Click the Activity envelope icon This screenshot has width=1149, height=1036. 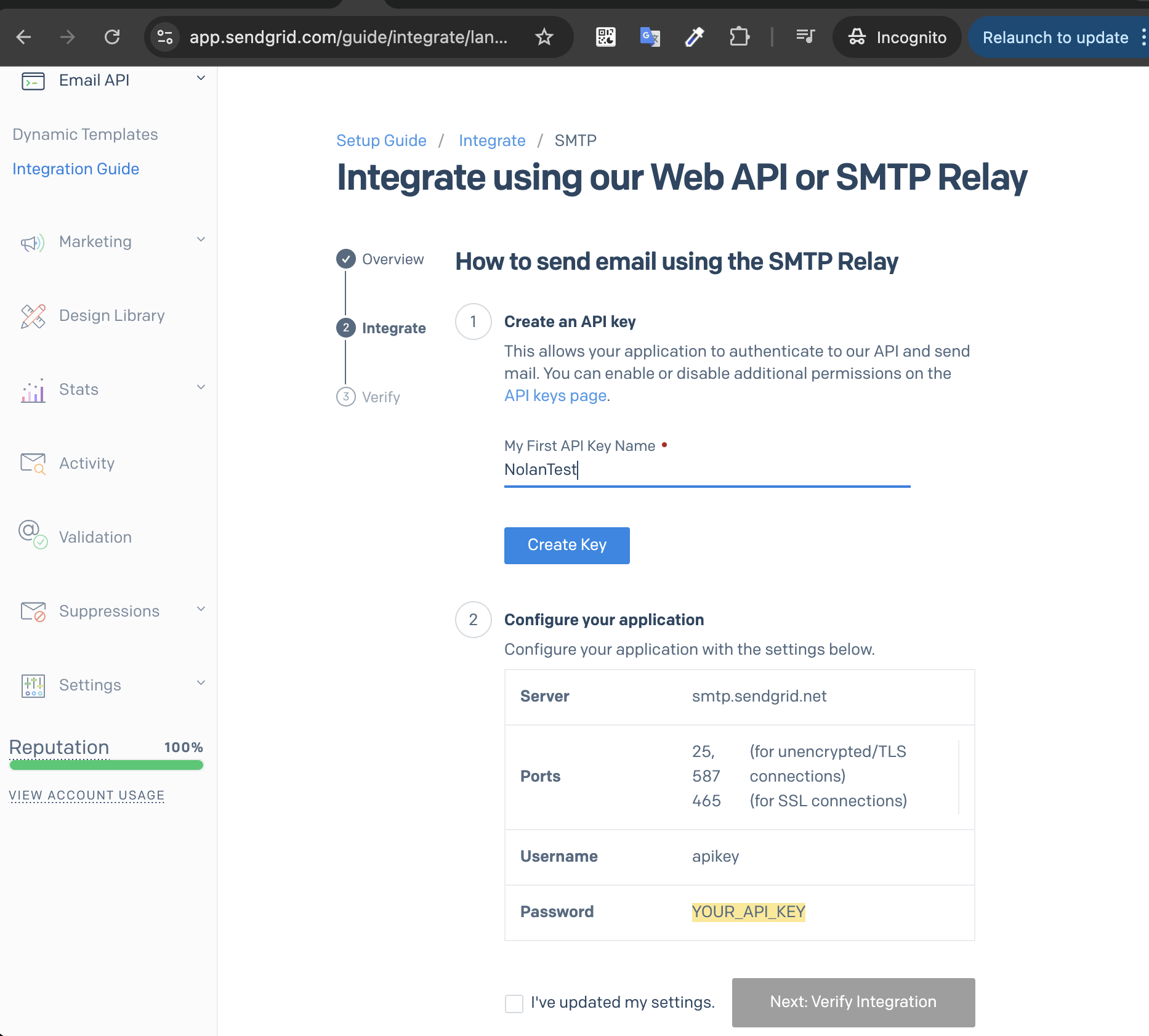tap(33, 463)
